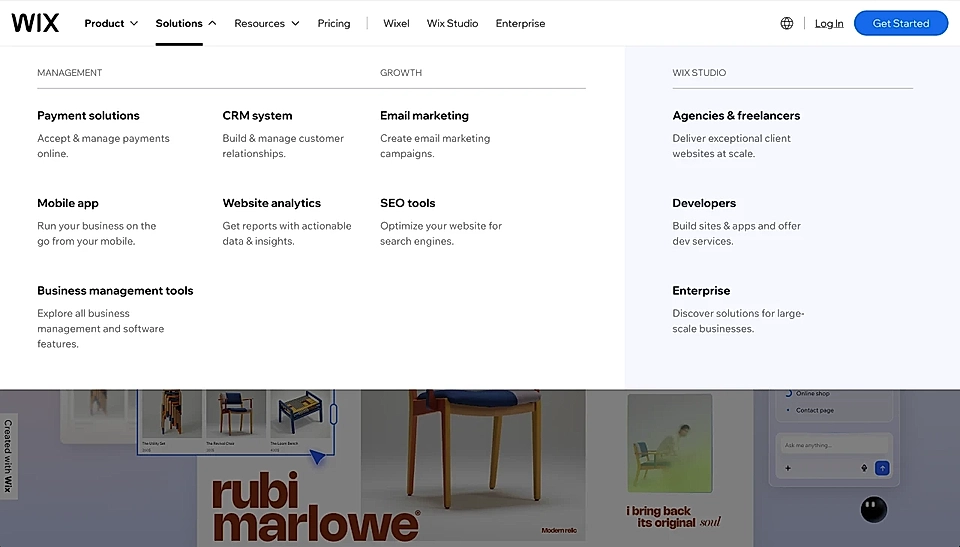Open Payment solutions
The height and width of the screenshot is (547, 960).
(88, 116)
